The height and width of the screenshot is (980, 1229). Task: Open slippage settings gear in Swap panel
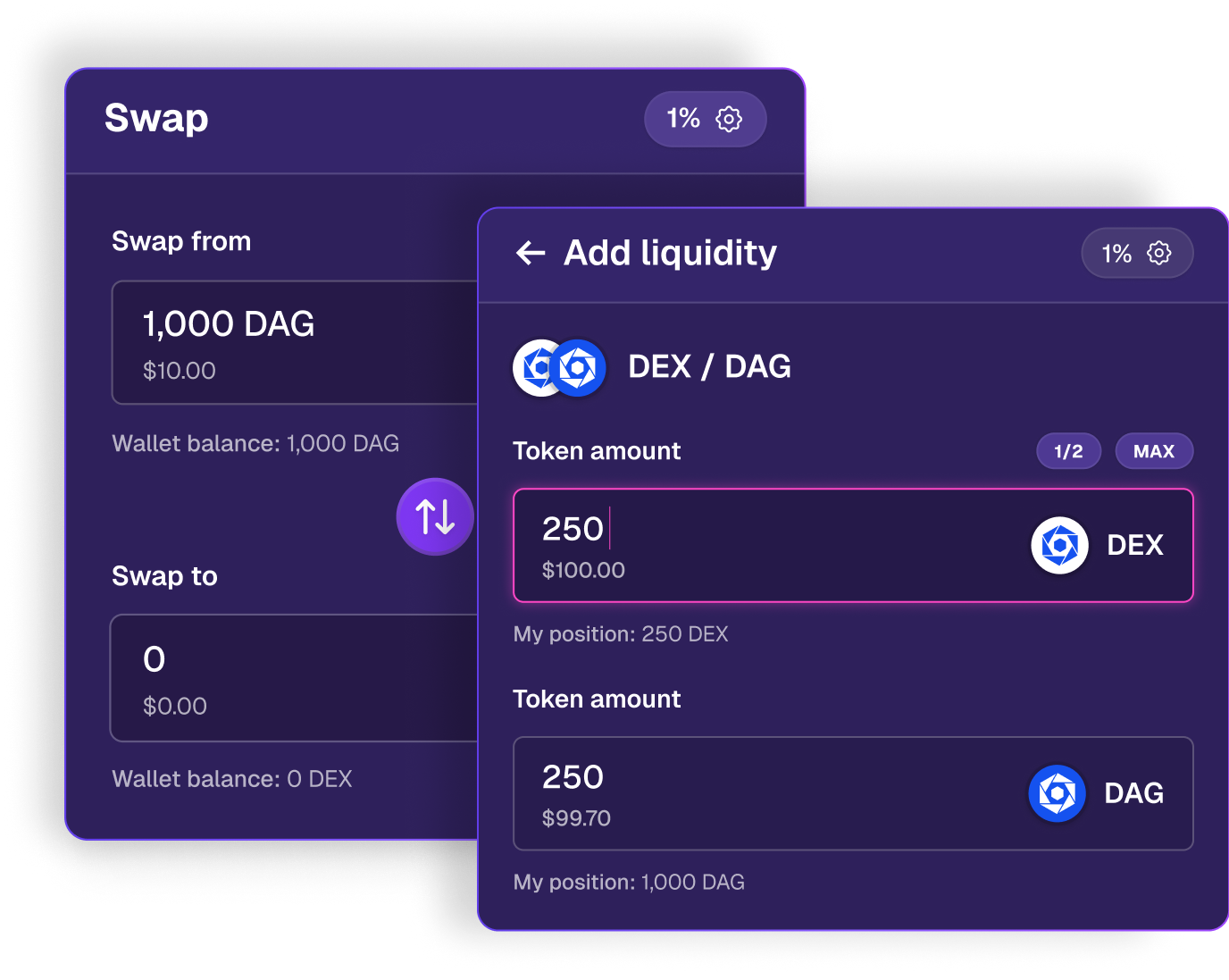[729, 119]
